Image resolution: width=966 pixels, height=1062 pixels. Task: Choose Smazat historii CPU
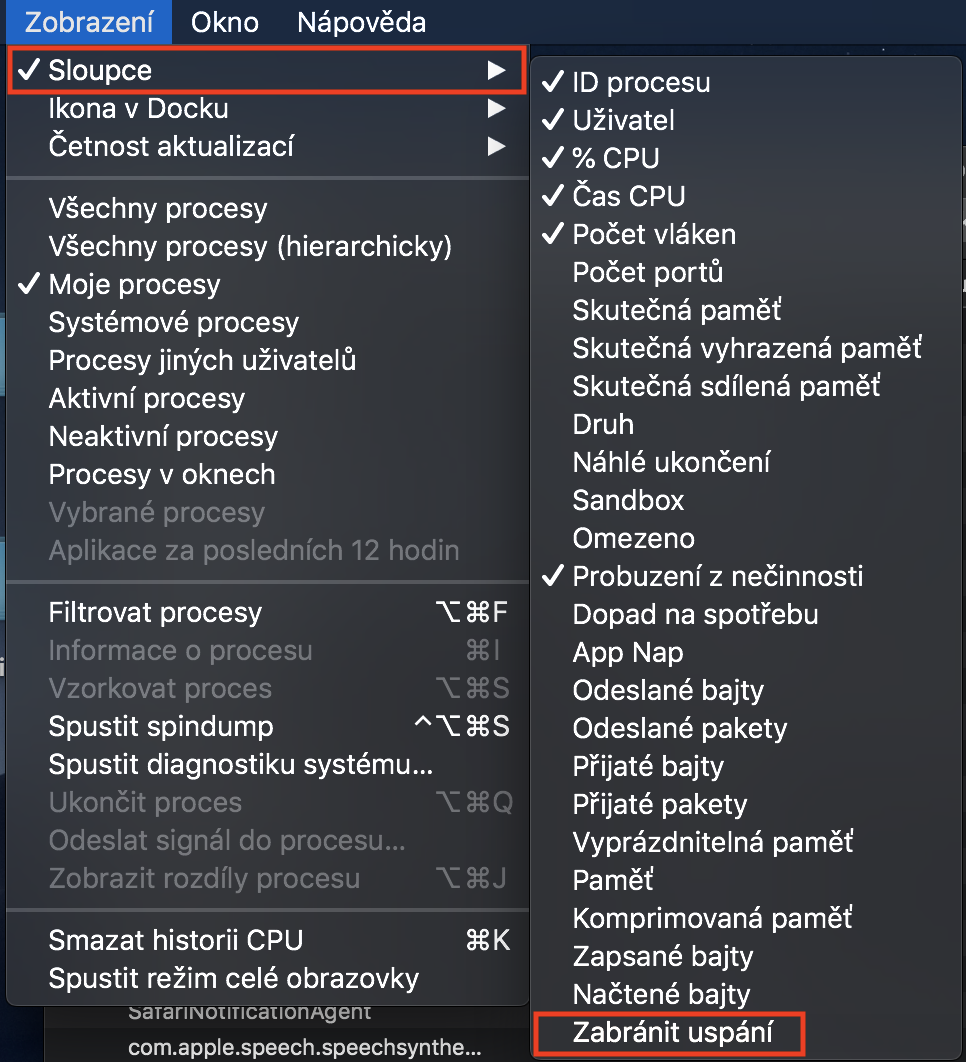click(175, 941)
